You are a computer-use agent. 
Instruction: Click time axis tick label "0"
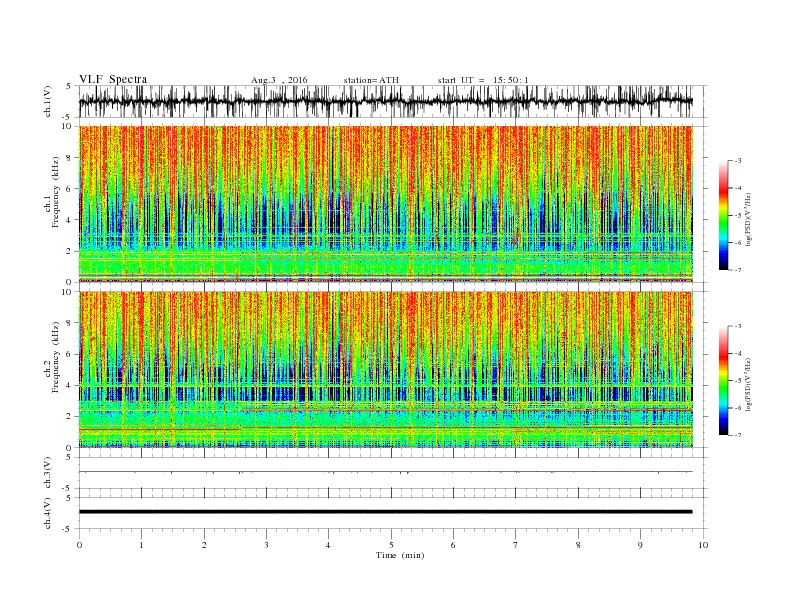tap(79, 545)
